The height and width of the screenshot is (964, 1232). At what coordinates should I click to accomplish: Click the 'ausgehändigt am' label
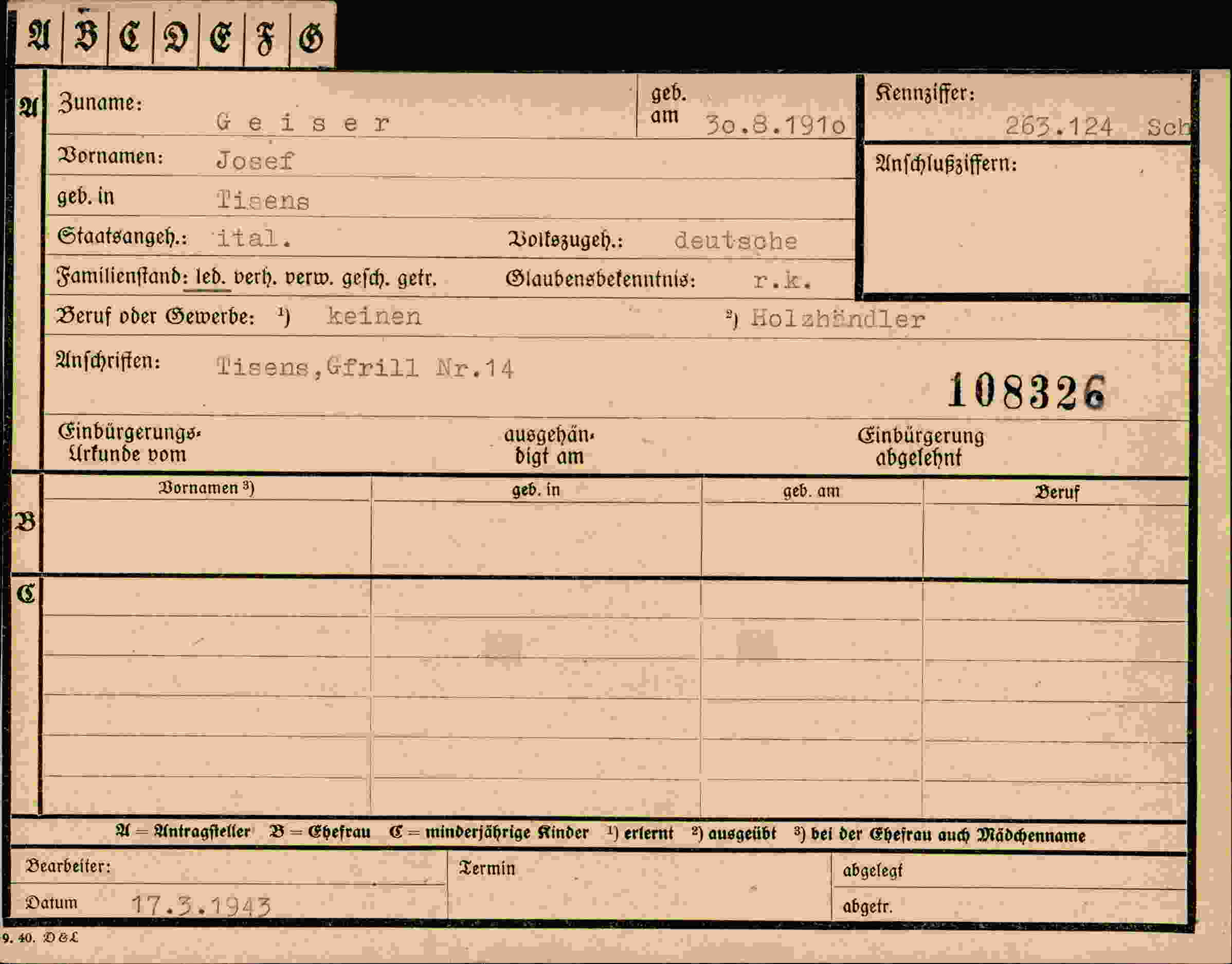click(x=549, y=445)
